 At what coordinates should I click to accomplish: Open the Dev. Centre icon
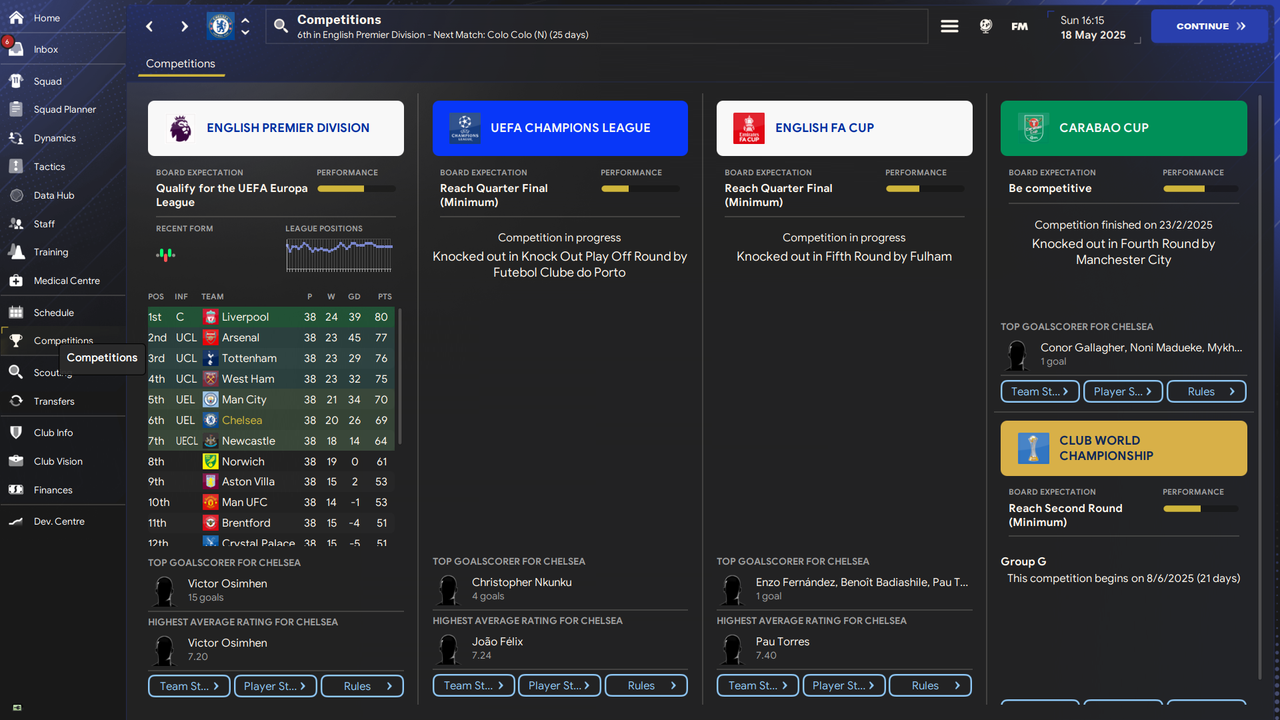coord(16,521)
